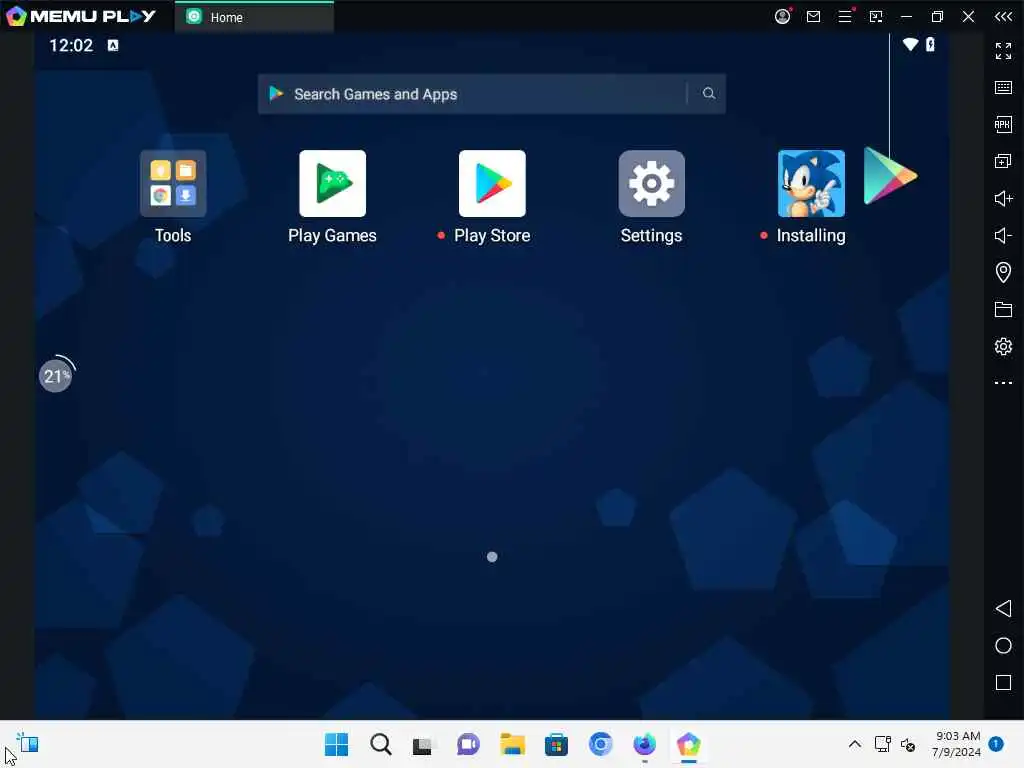
Task: Open the shared folder icon
Action: click(x=1003, y=309)
